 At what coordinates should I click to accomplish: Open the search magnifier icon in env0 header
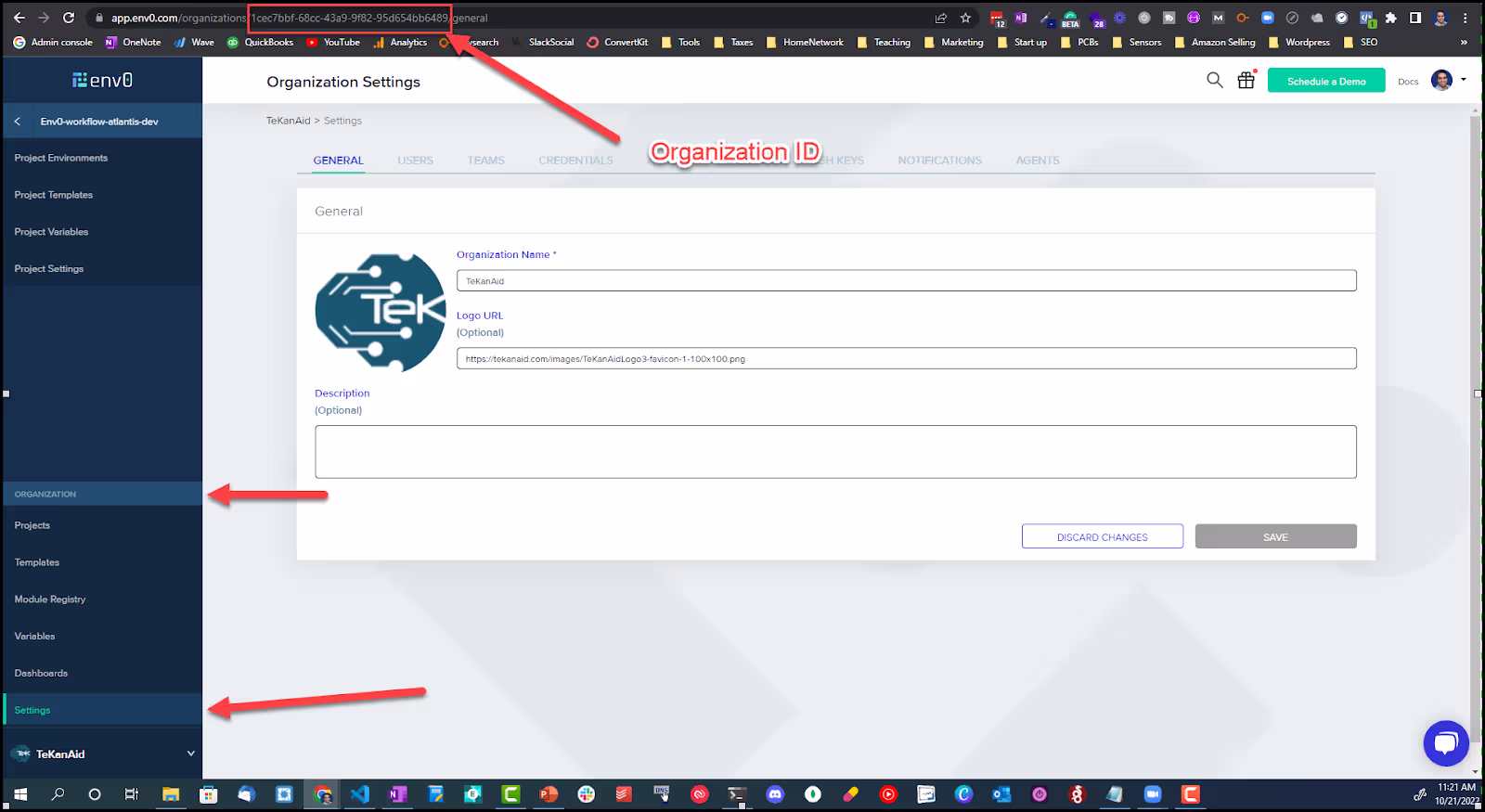click(1214, 81)
